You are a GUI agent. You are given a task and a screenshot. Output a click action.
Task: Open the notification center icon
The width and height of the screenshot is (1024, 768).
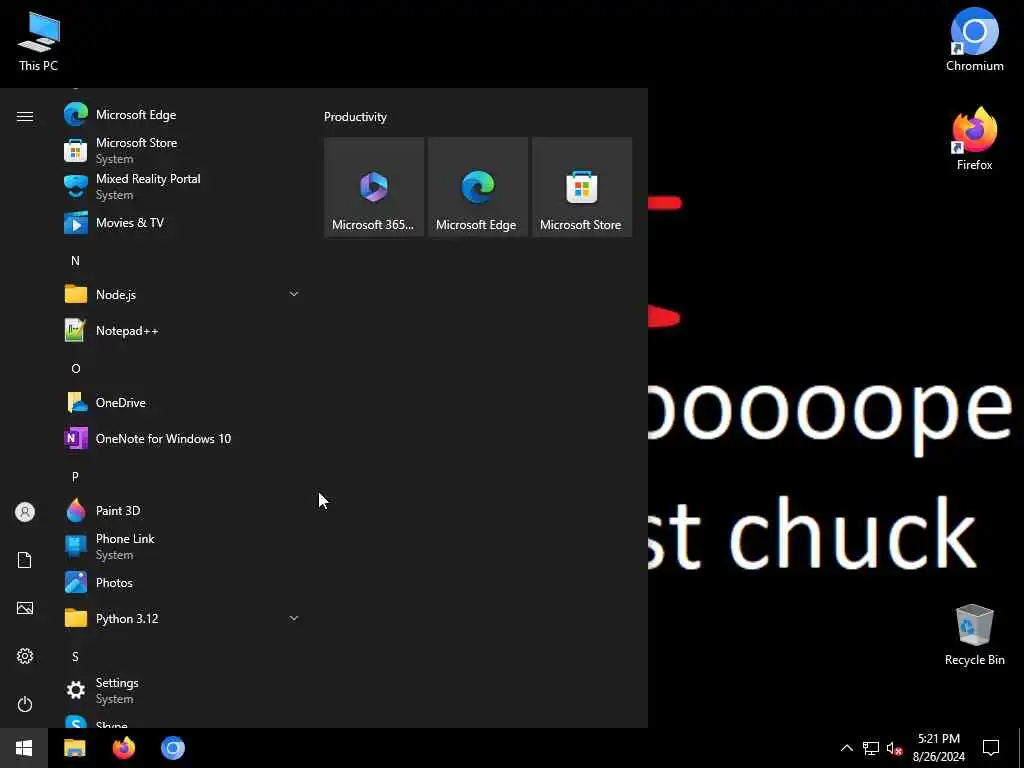(991, 748)
